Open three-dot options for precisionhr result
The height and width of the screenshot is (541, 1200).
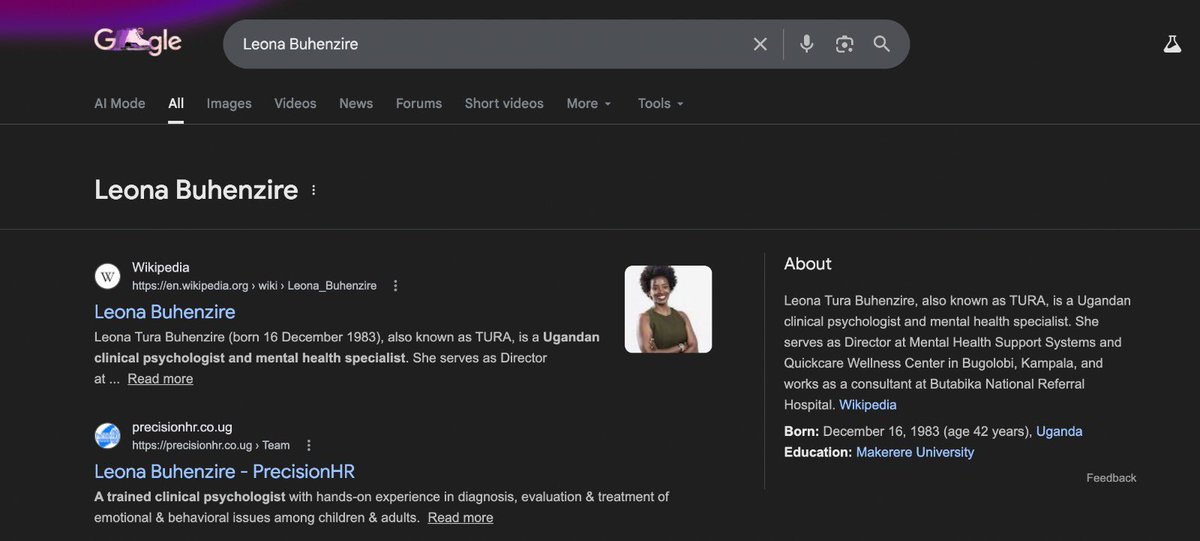point(309,445)
